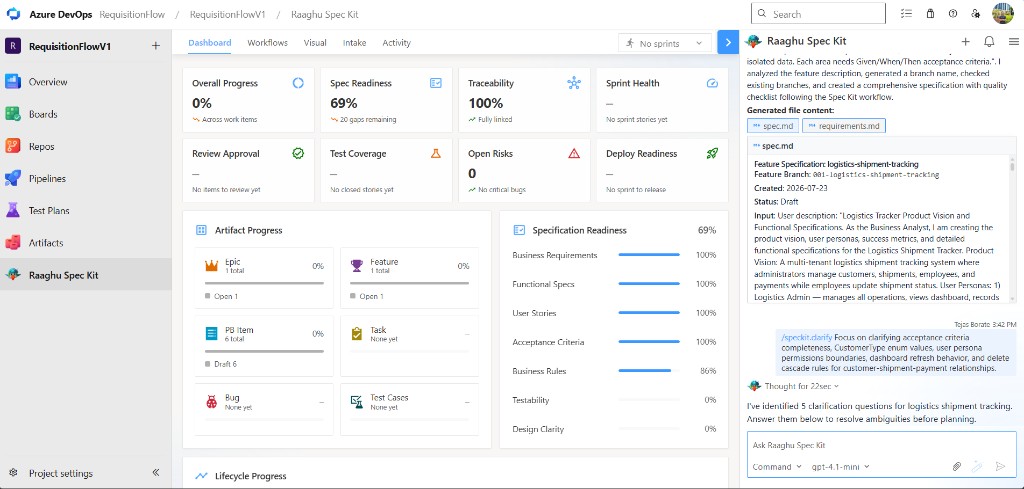This screenshot has width=1024, height=489.
Task: Switch to the Activity tab
Action: point(396,43)
